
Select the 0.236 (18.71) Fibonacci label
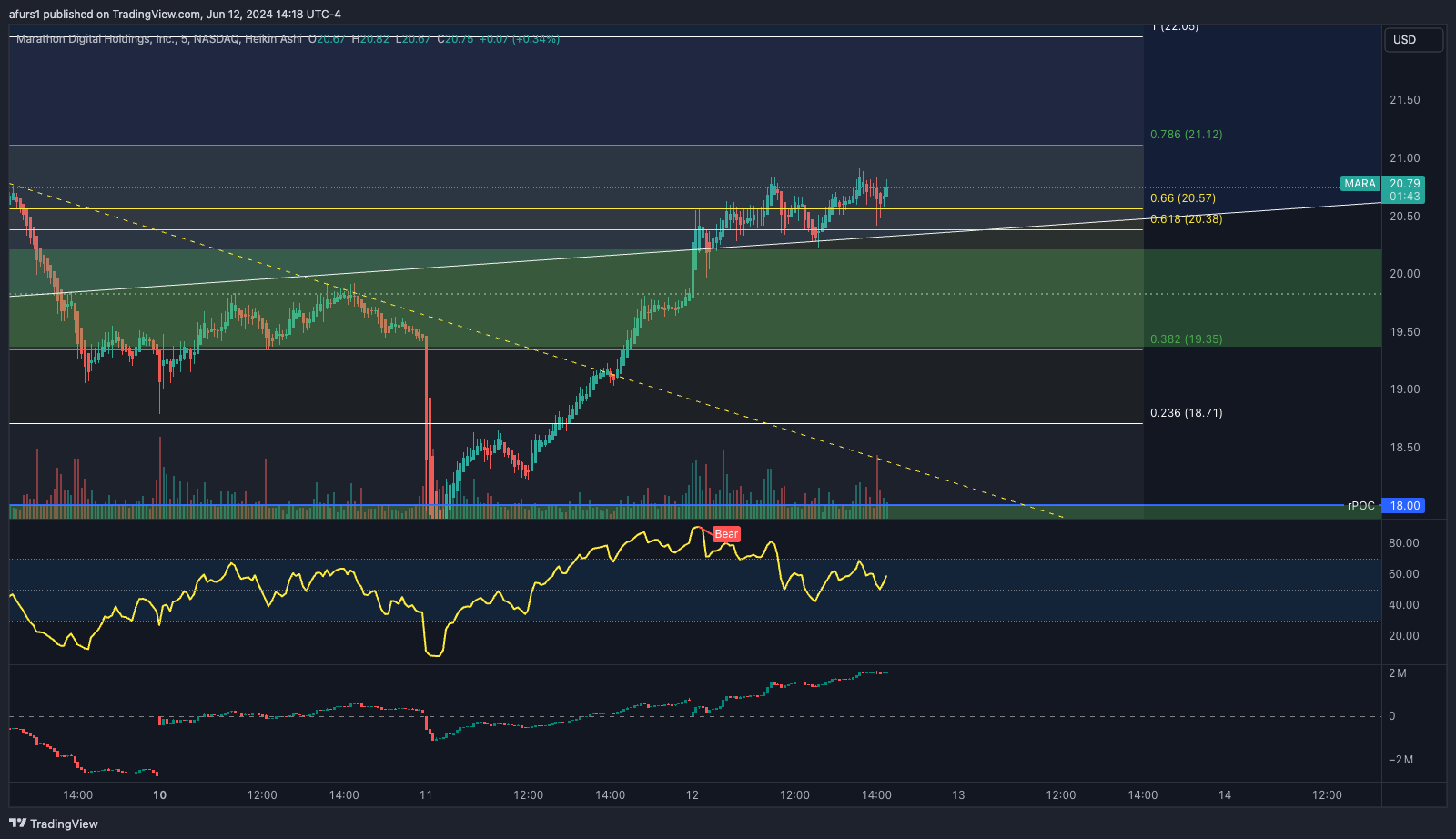(1187, 413)
